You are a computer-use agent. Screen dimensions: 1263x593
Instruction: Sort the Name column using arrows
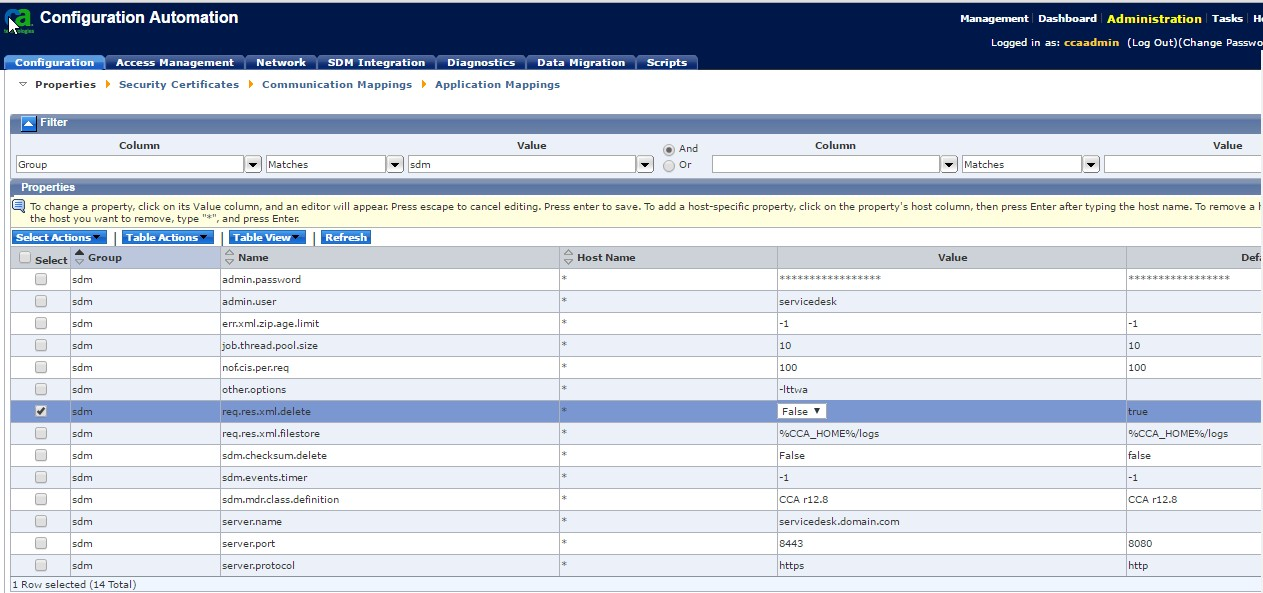229,257
